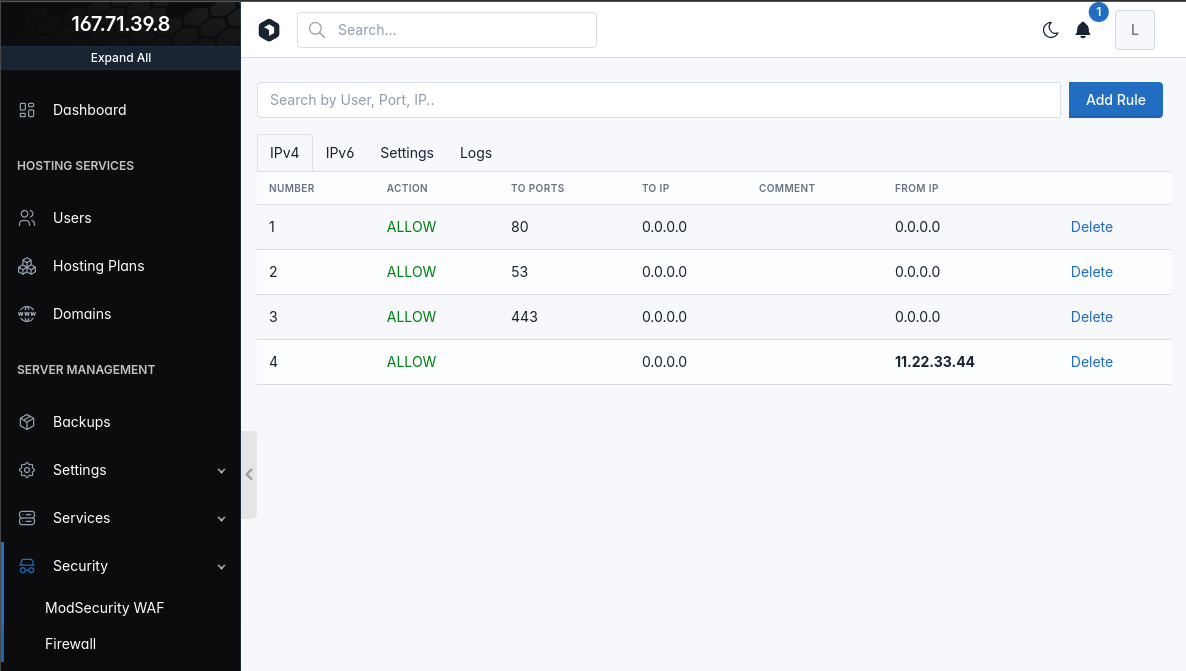Collapse the Security submenu chevron

[x=222, y=567]
